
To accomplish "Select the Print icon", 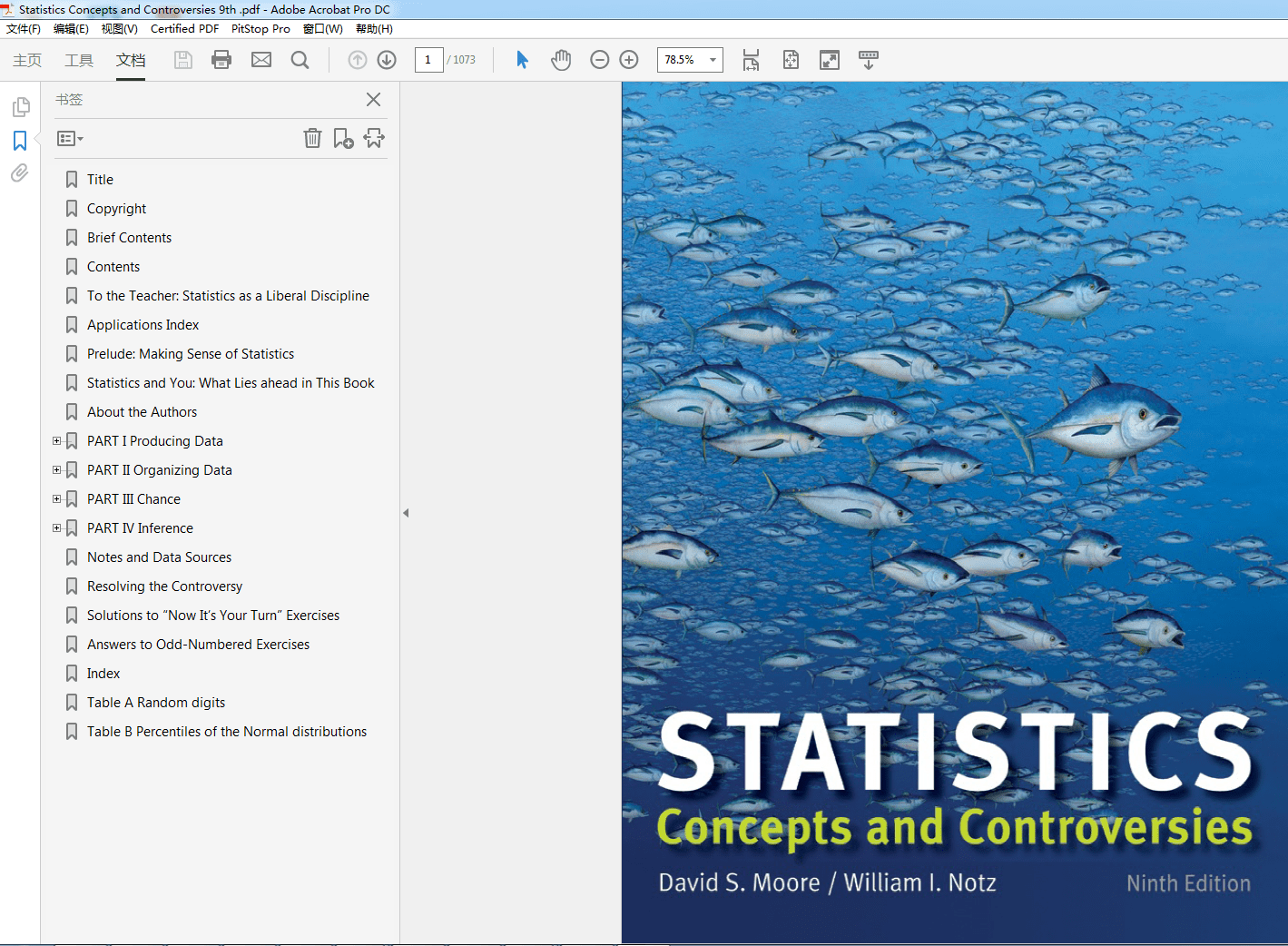I will [221, 59].
